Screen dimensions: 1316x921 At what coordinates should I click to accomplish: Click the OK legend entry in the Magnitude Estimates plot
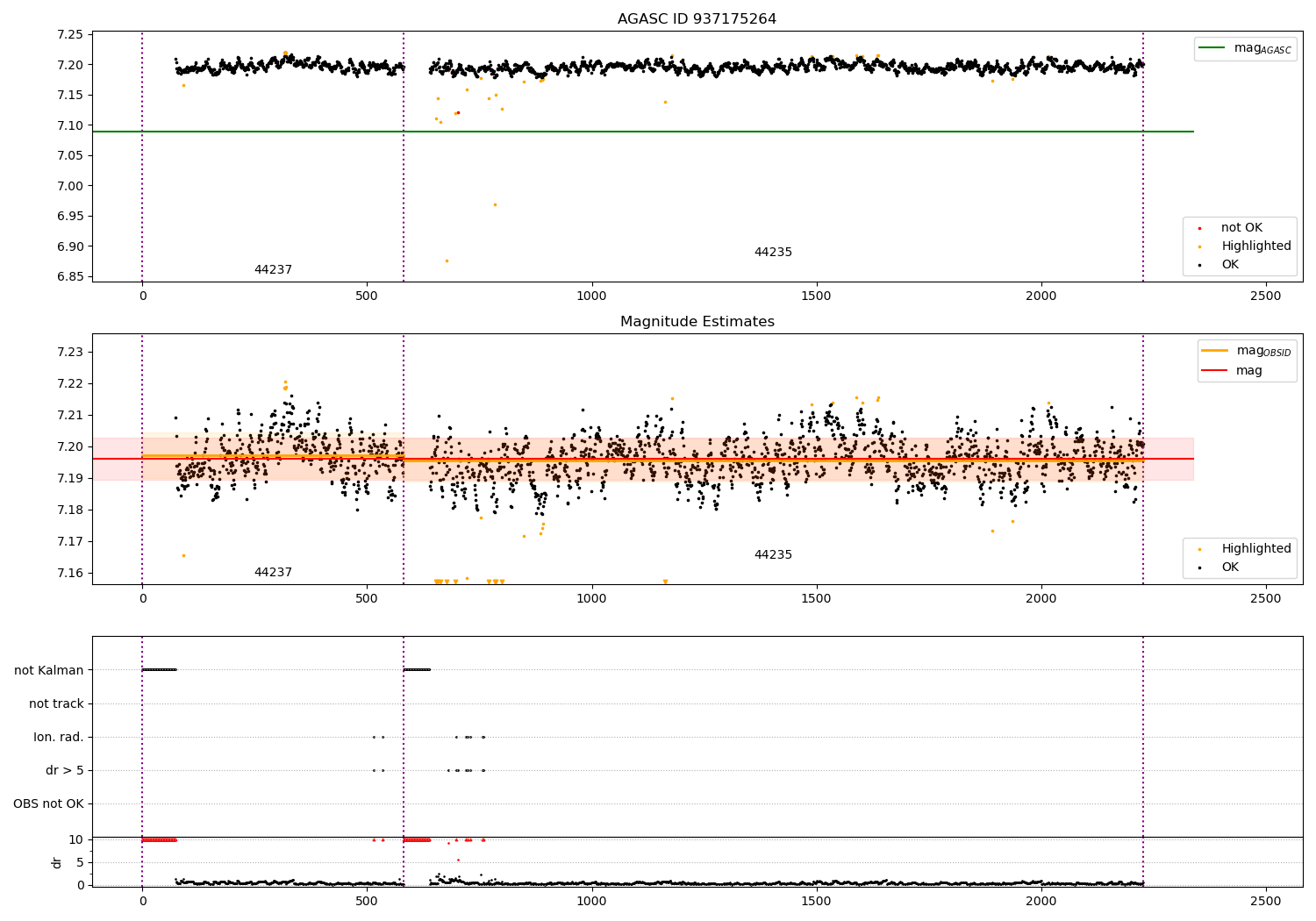click(1230, 568)
